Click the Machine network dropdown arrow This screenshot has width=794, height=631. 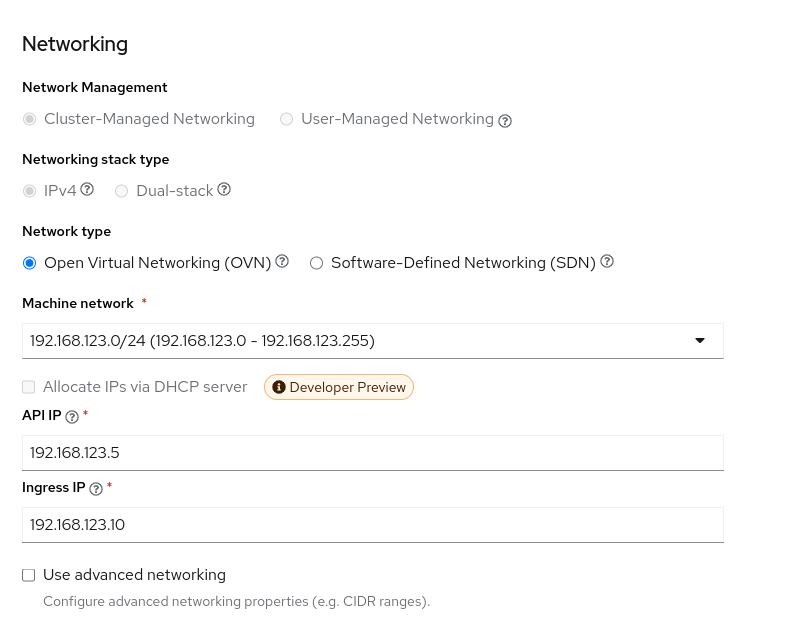pyautogui.click(x=700, y=341)
